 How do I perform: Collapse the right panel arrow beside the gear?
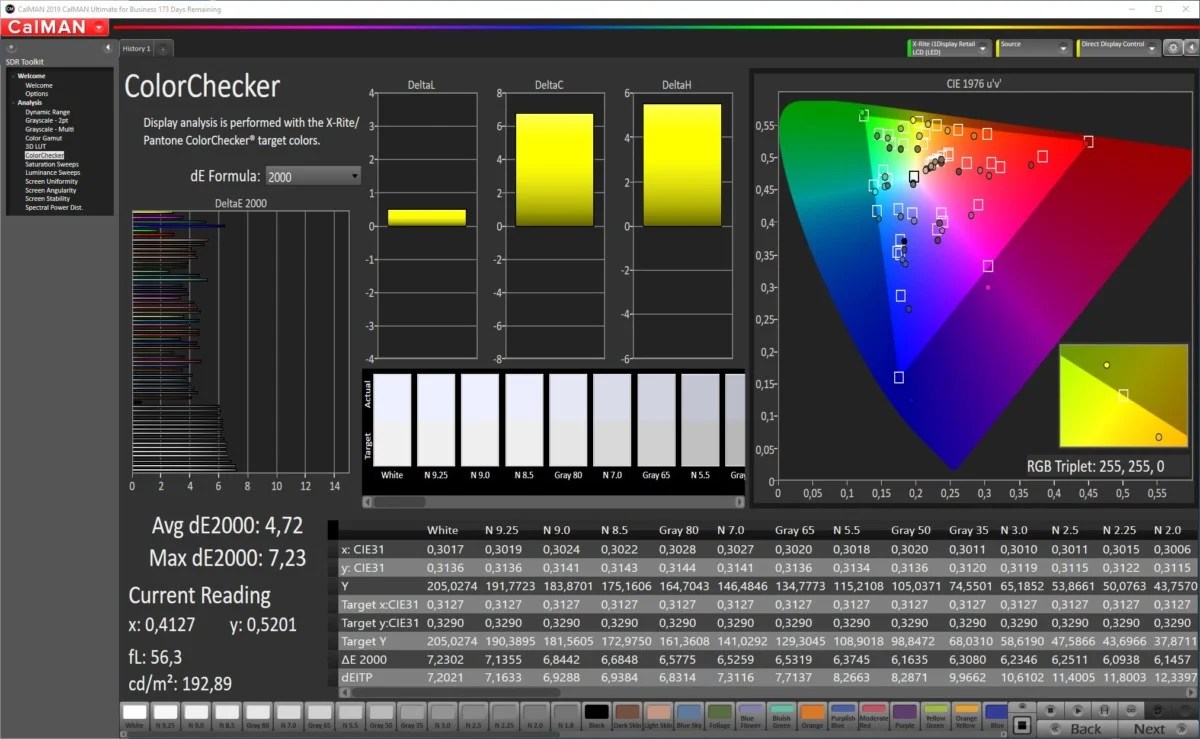pyautogui.click(x=1190, y=47)
